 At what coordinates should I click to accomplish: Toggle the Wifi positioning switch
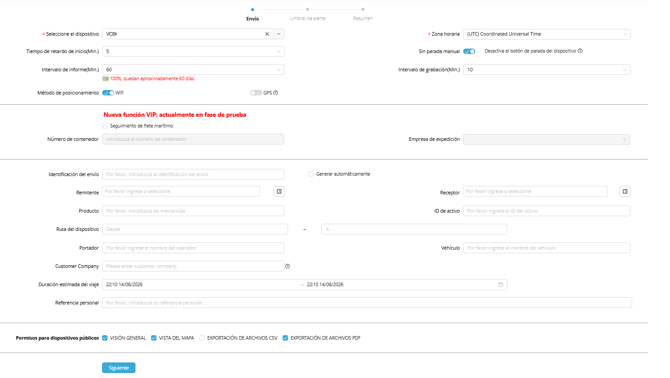[108, 93]
